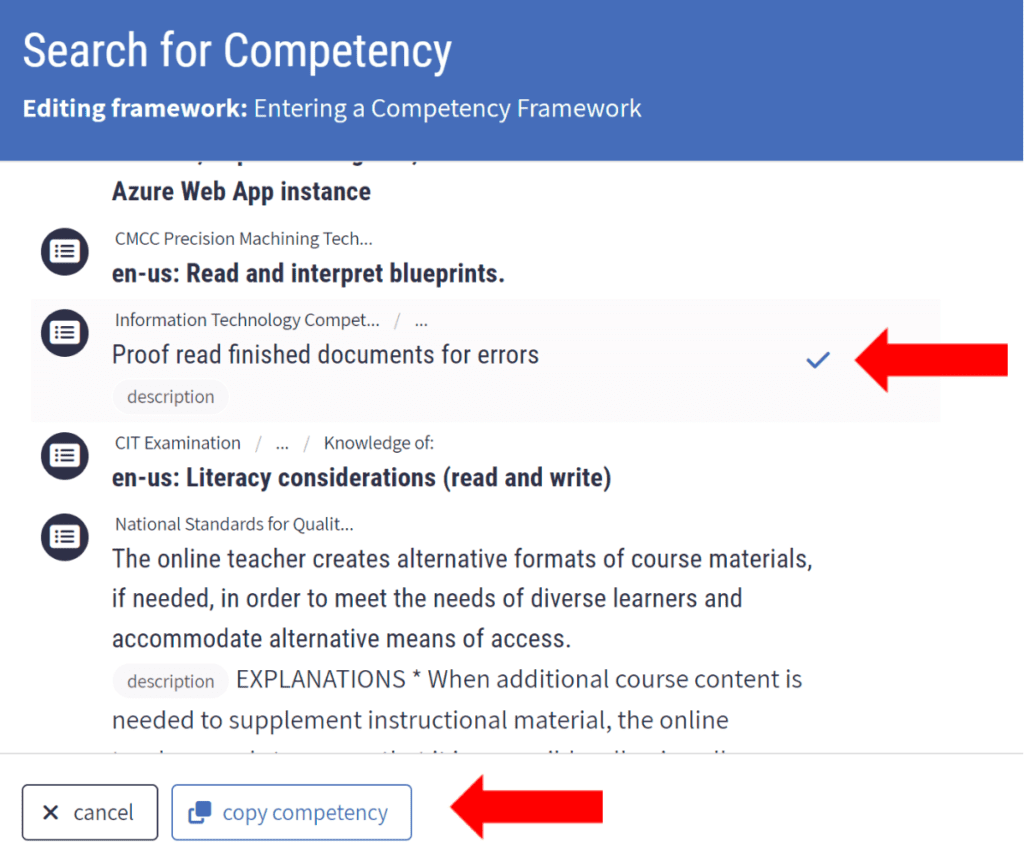This screenshot has height=861, width=1024.
Task: Expand the description label under Proof read competency
Action: click(x=170, y=397)
